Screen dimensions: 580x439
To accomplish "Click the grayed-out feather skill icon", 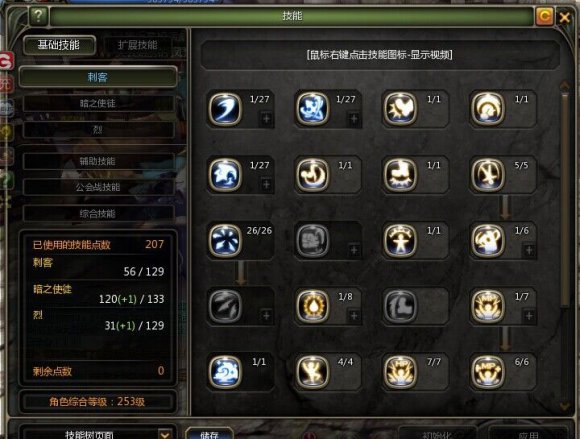I will 225,306.
